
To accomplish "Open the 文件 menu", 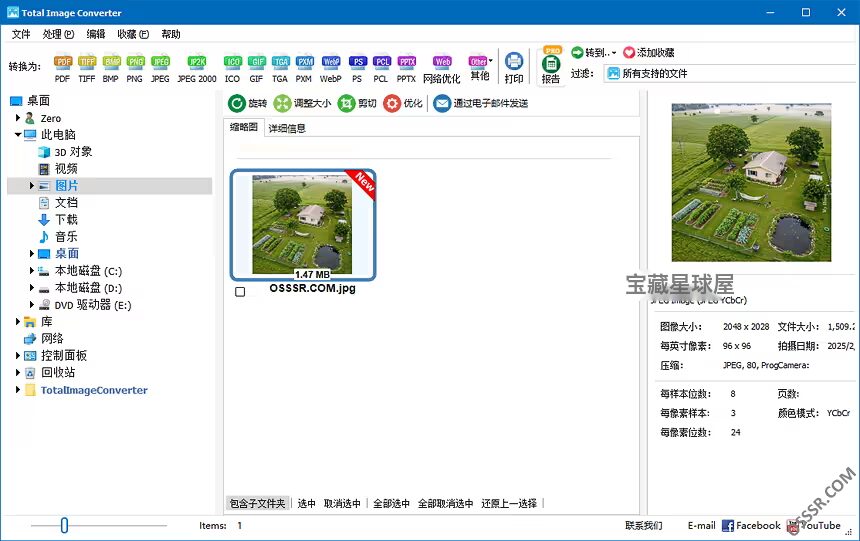I will 21,34.
